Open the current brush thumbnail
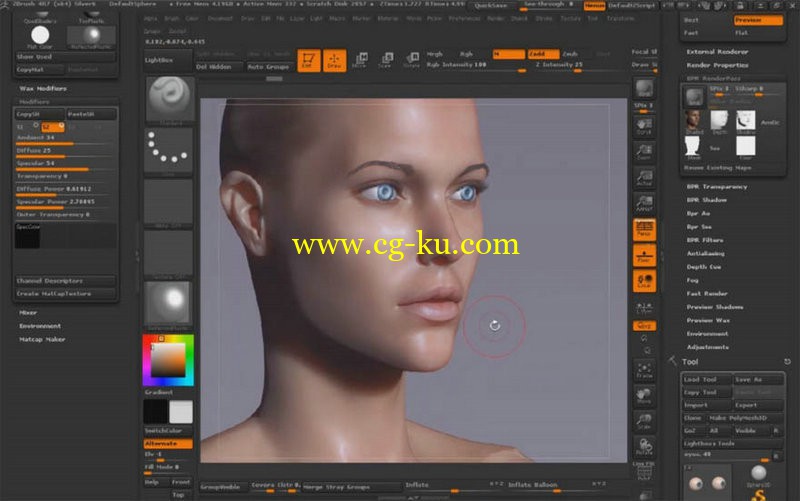800x501 pixels. click(x=169, y=100)
